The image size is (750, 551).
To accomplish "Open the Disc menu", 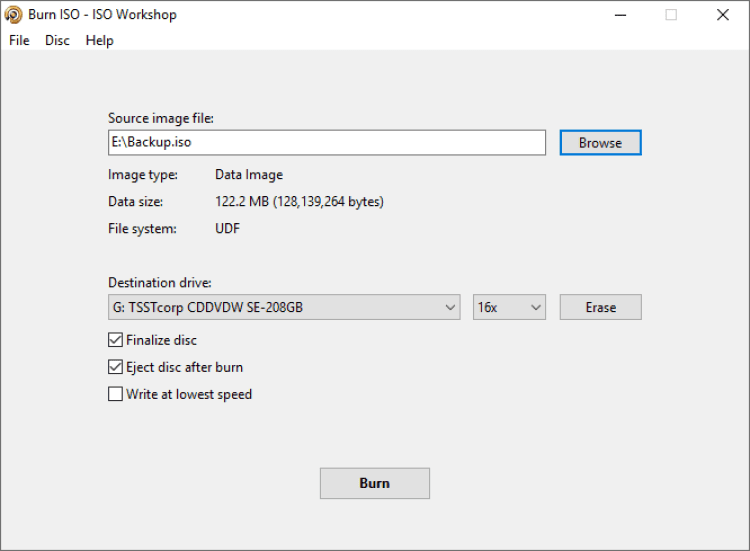I will pos(57,40).
